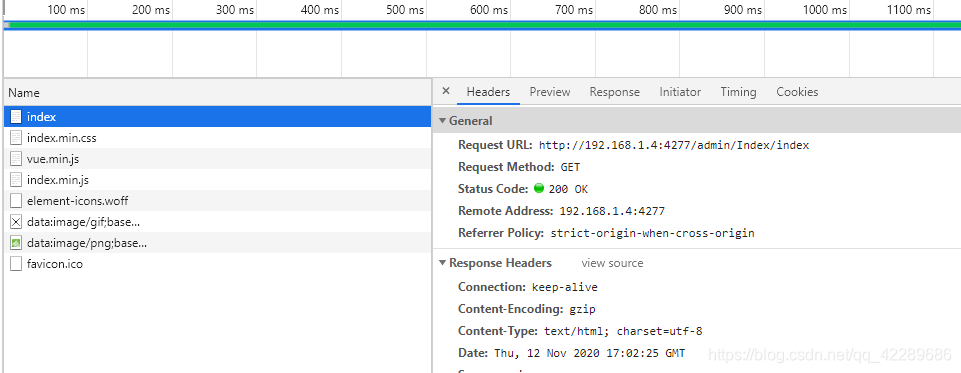Click the 100 ms timeline marker
Image resolution: width=961 pixels, height=373 pixels.
click(x=67, y=10)
